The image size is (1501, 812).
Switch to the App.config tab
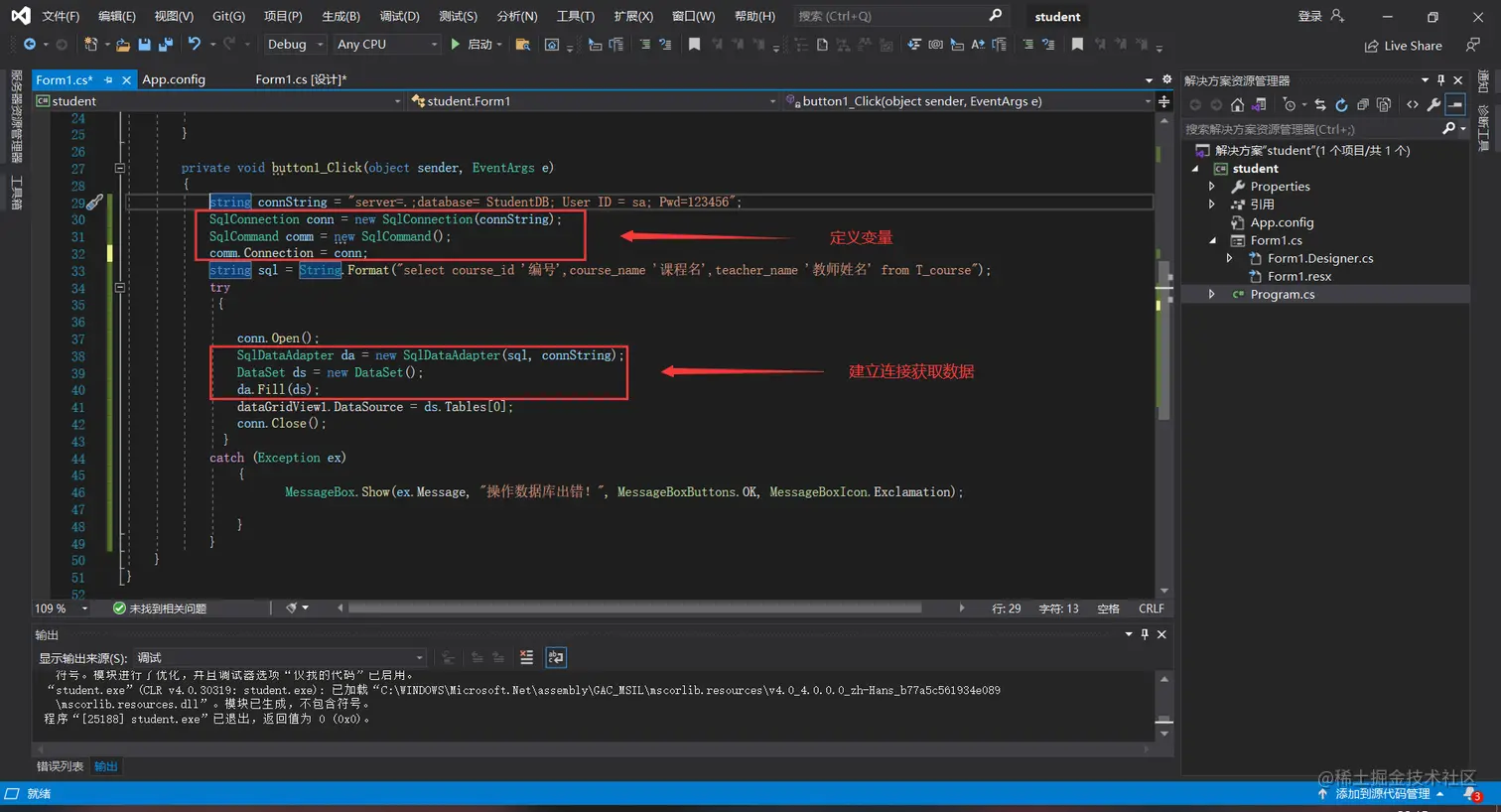174,80
